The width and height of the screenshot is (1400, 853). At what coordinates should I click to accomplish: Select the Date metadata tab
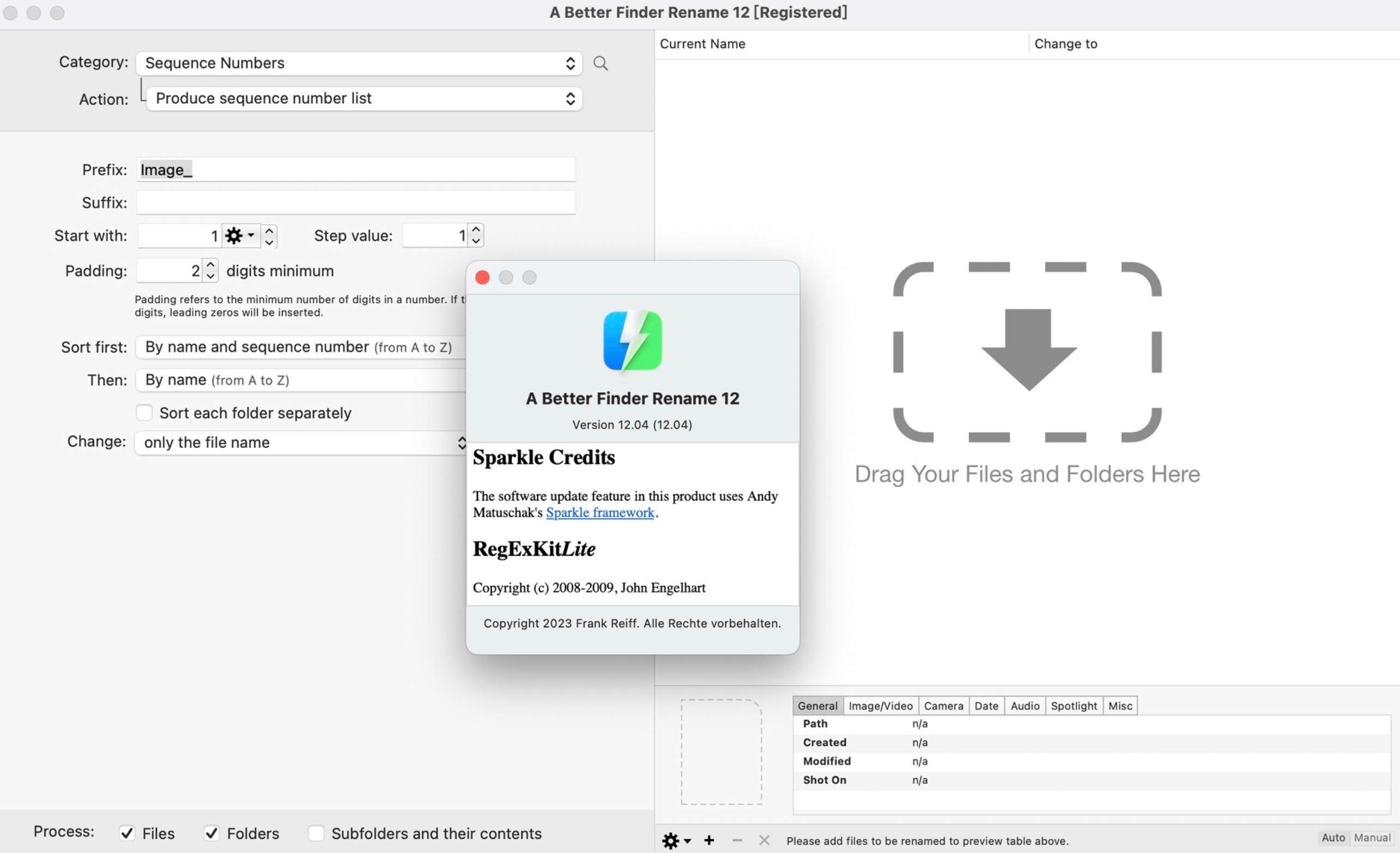[986, 705]
